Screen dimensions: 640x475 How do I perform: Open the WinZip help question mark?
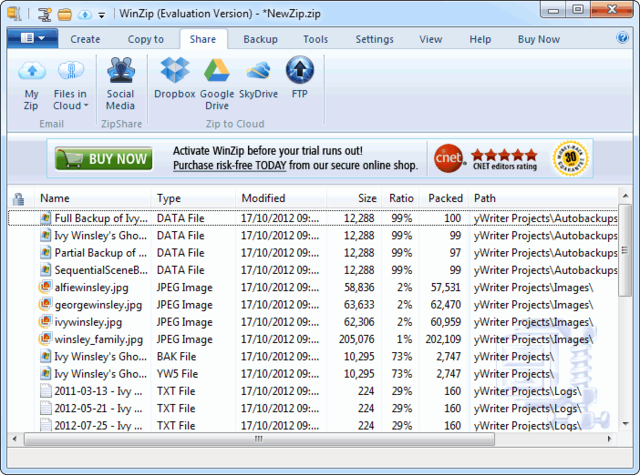pos(622,38)
